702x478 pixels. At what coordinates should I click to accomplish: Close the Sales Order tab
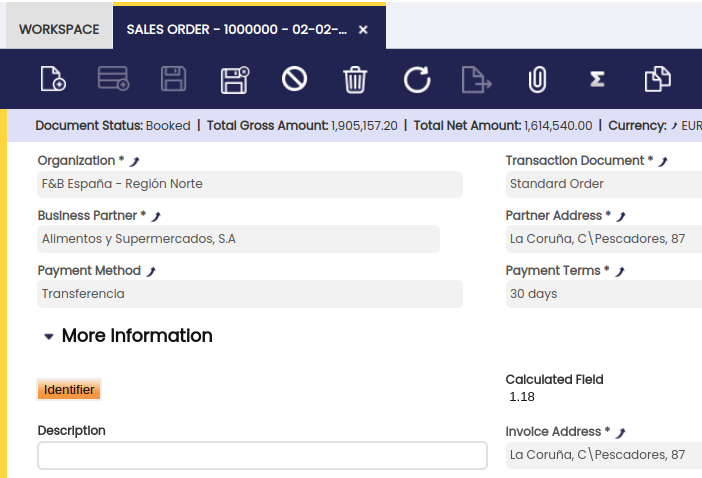click(x=363, y=30)
